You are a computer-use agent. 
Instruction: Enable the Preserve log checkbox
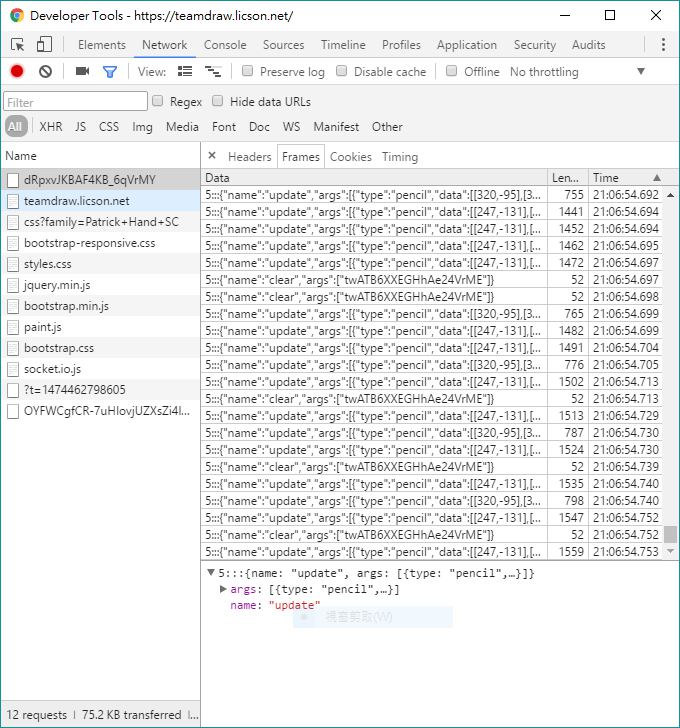coord(248,72)
